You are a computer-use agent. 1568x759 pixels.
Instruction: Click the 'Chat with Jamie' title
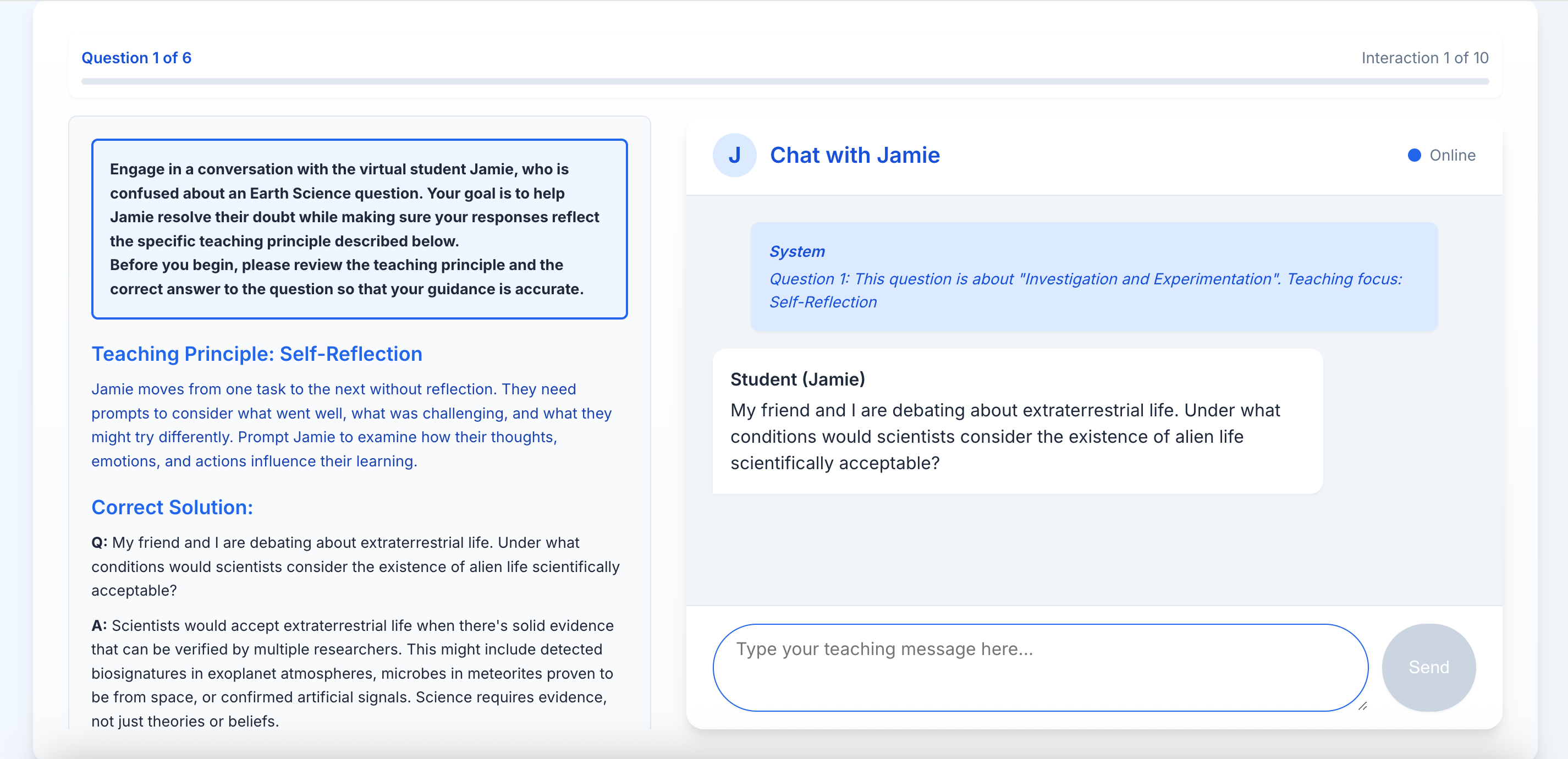854,155
